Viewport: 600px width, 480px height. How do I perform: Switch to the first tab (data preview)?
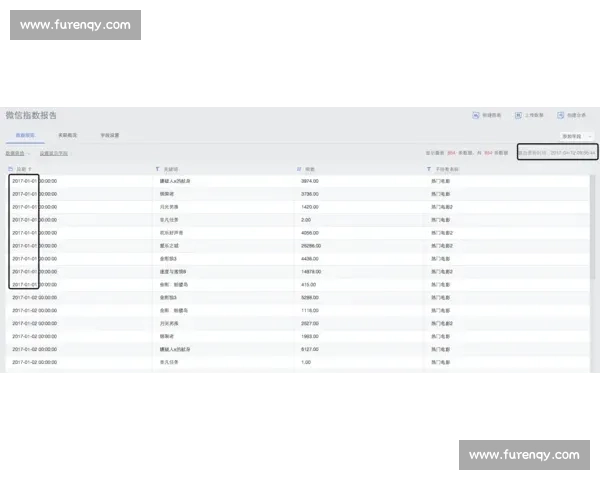pos(25,134)
